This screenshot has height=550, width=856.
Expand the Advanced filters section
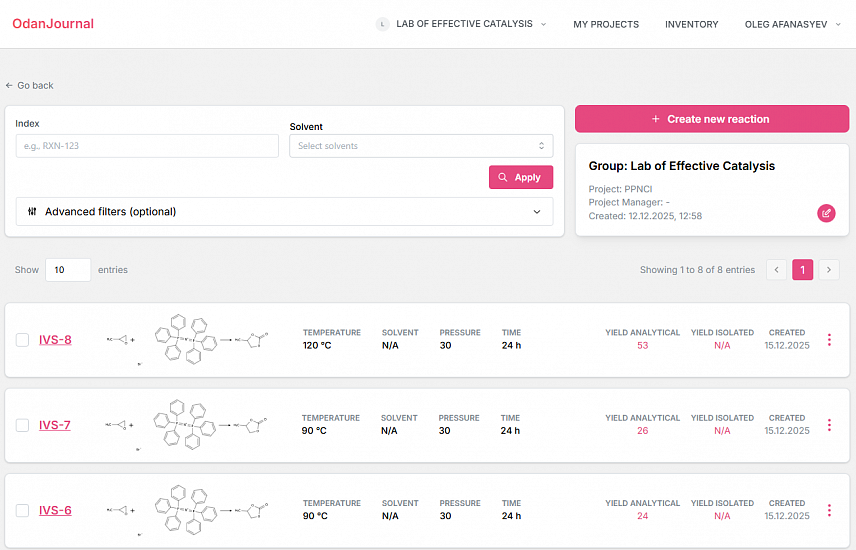[x=284, y=212]
